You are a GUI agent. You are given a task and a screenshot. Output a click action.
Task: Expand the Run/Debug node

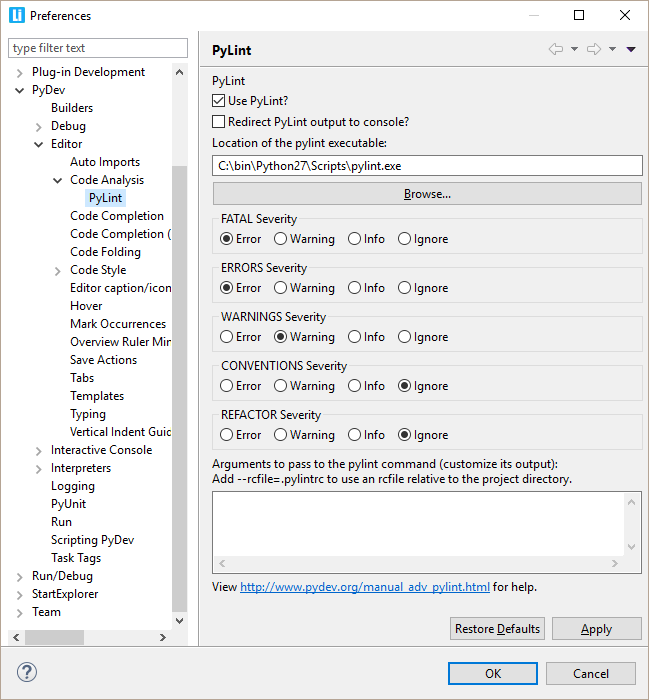[x=20, y=577]
